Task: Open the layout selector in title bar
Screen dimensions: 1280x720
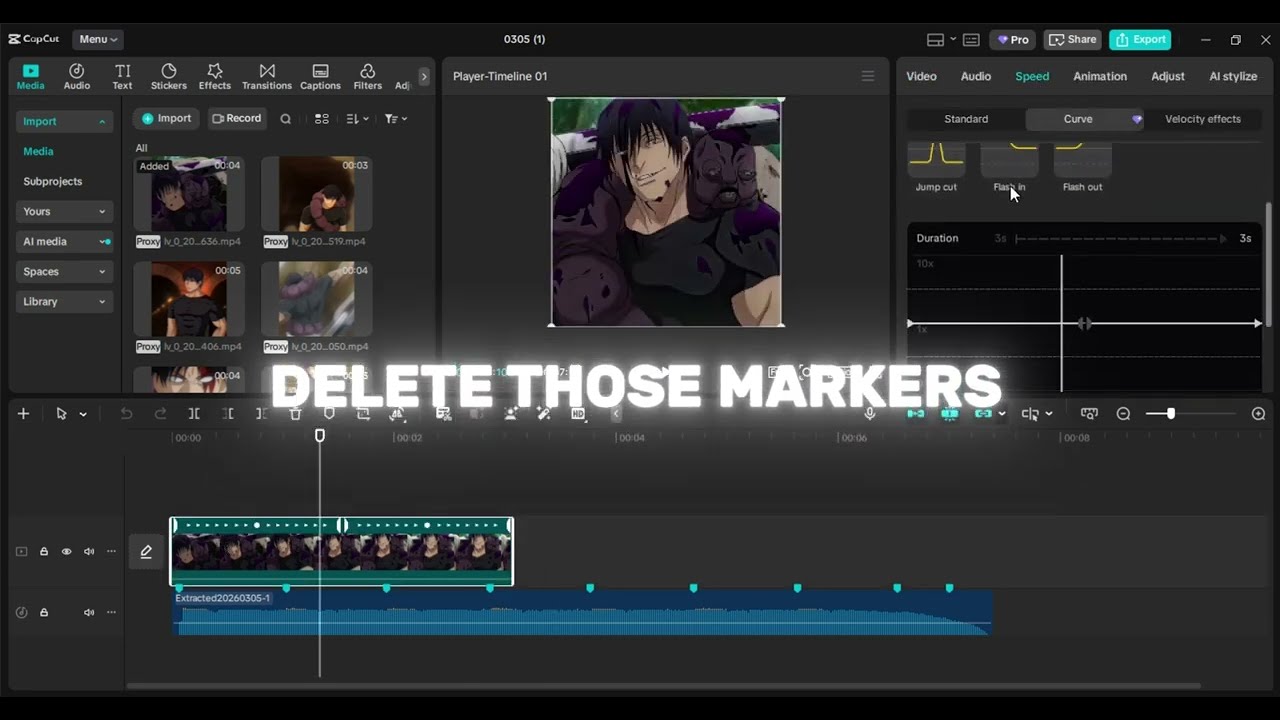Action: click(x=941, y=40)
